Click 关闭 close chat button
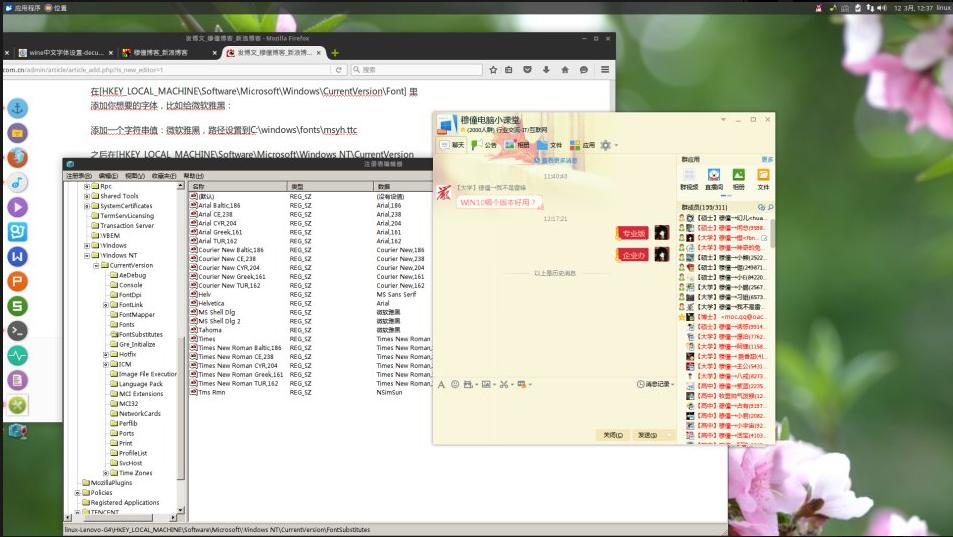953x537 pixels. pos(613,435)
